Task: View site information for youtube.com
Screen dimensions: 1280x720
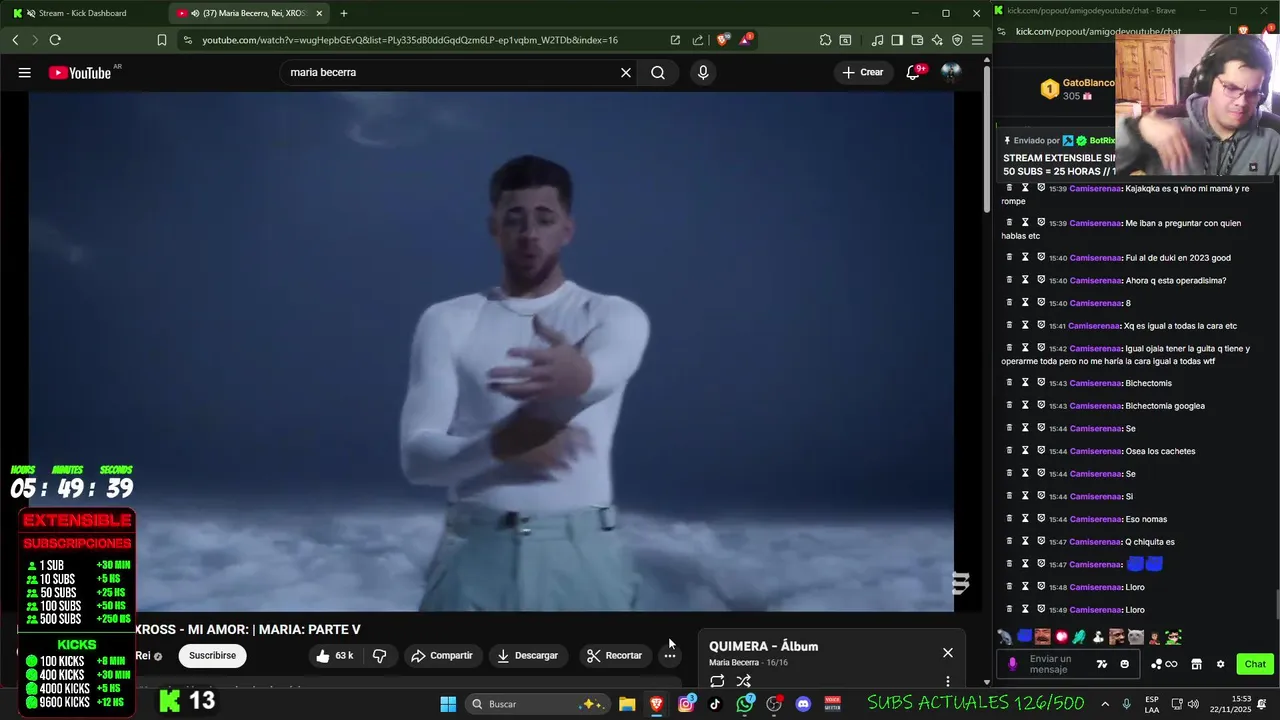Action: [x=188, y=40]
